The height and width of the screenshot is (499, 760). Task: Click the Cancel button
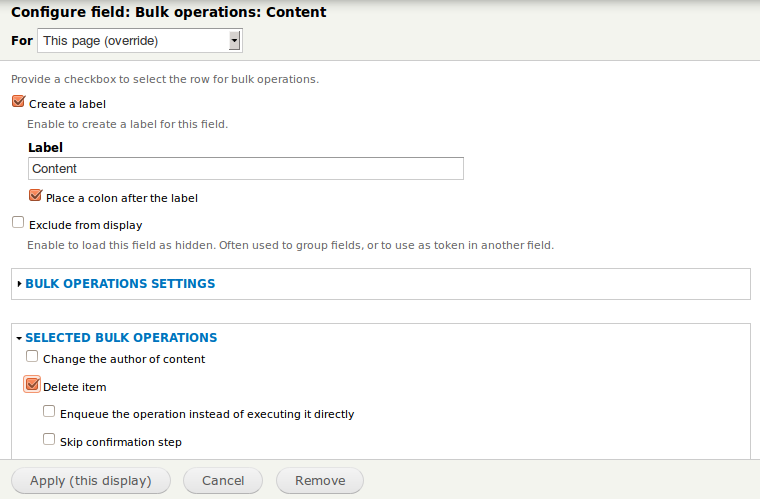click(x=223, y=481)
